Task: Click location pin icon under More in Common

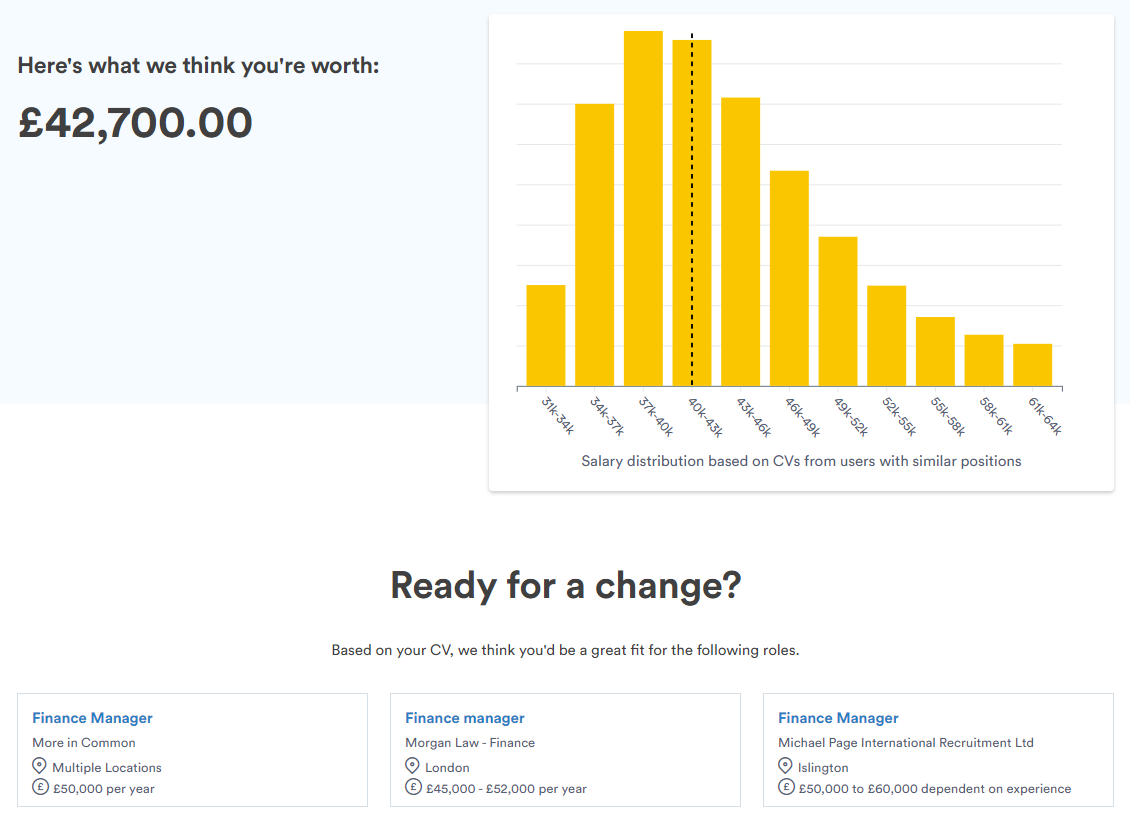Action: click(x=40, y=766)
